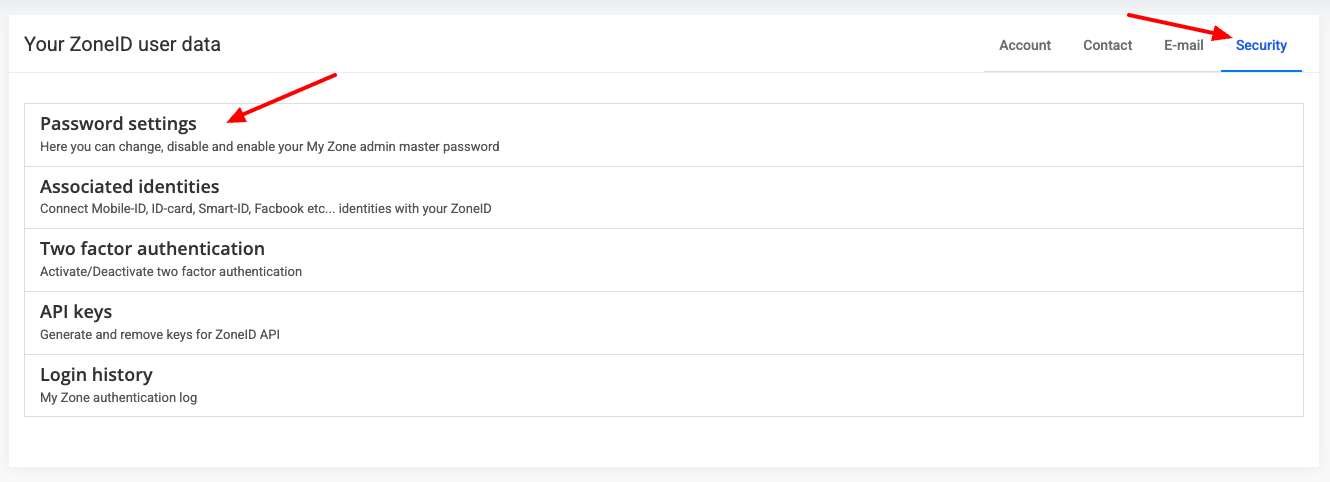Open the Login history section
The height and width of the screenshot is (482, 1330).
[x=96, y=375]
